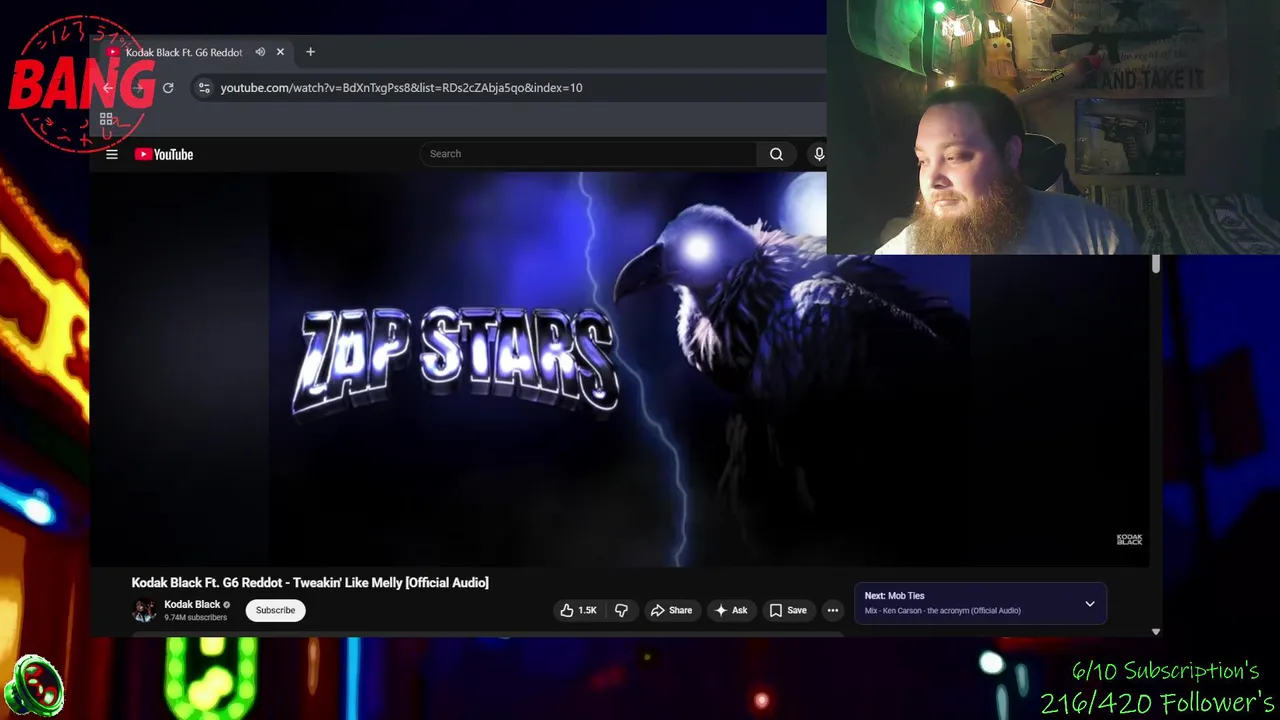Save the video to a playlist
This screenshot has height=720, width=1280.
click(788, 610)
